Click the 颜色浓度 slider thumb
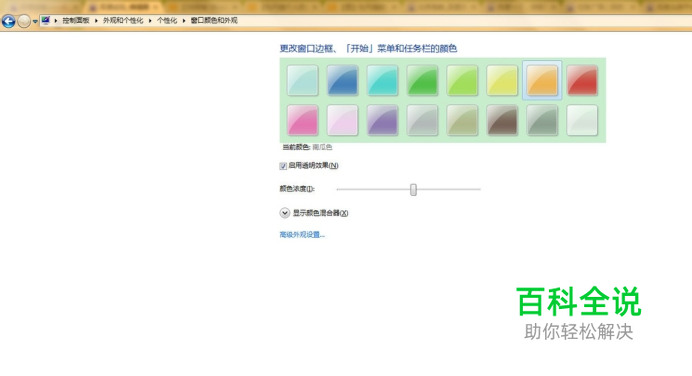692x376 pixels. pyautogui.click(x=413, y=190)
